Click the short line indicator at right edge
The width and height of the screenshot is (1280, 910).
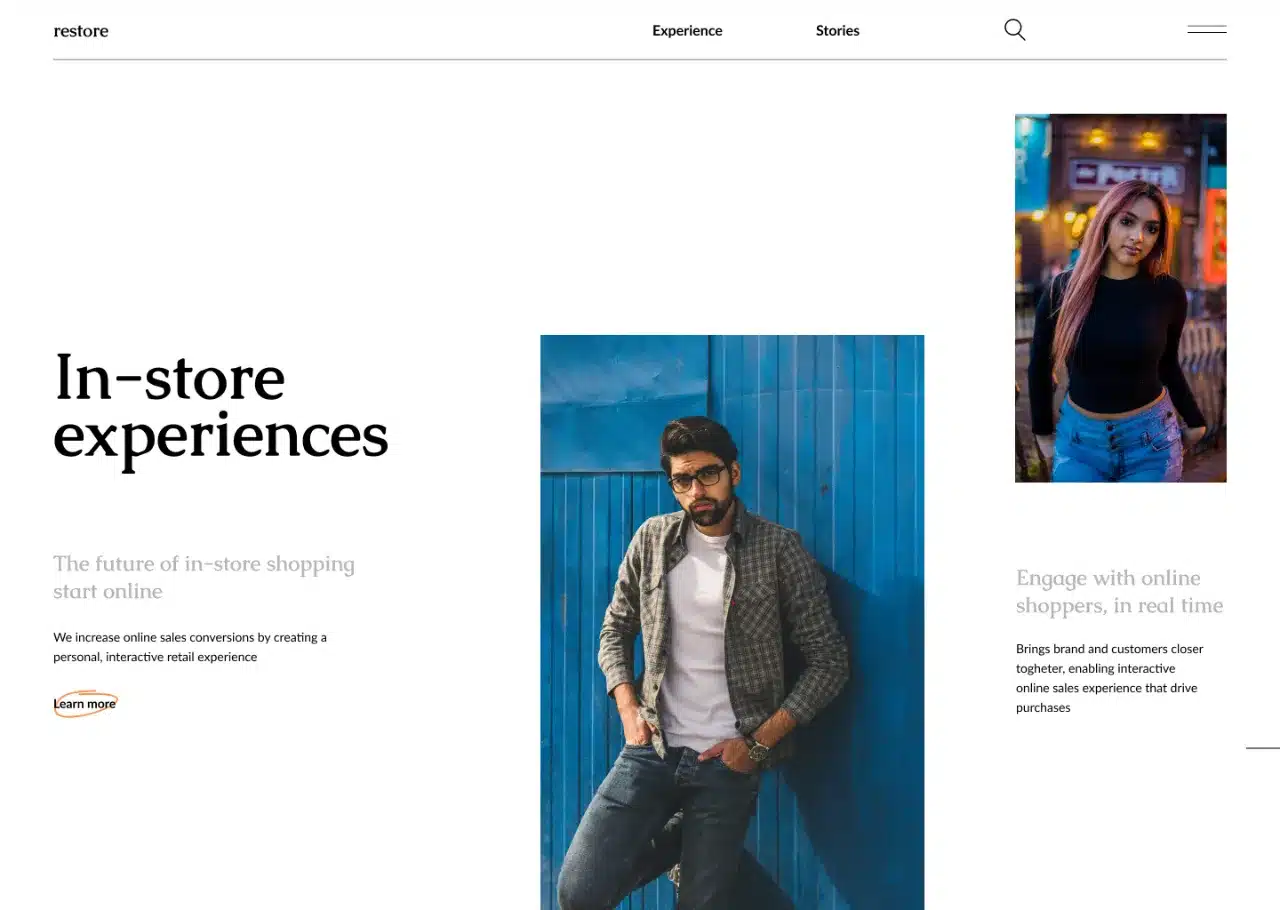[1262, 747]
